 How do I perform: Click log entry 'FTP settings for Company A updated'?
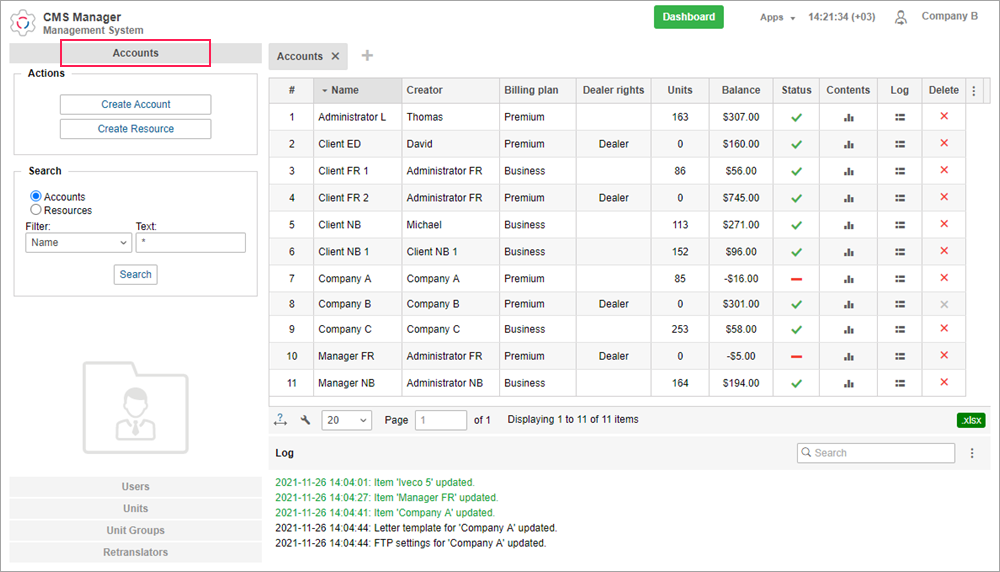coord(411,543)
